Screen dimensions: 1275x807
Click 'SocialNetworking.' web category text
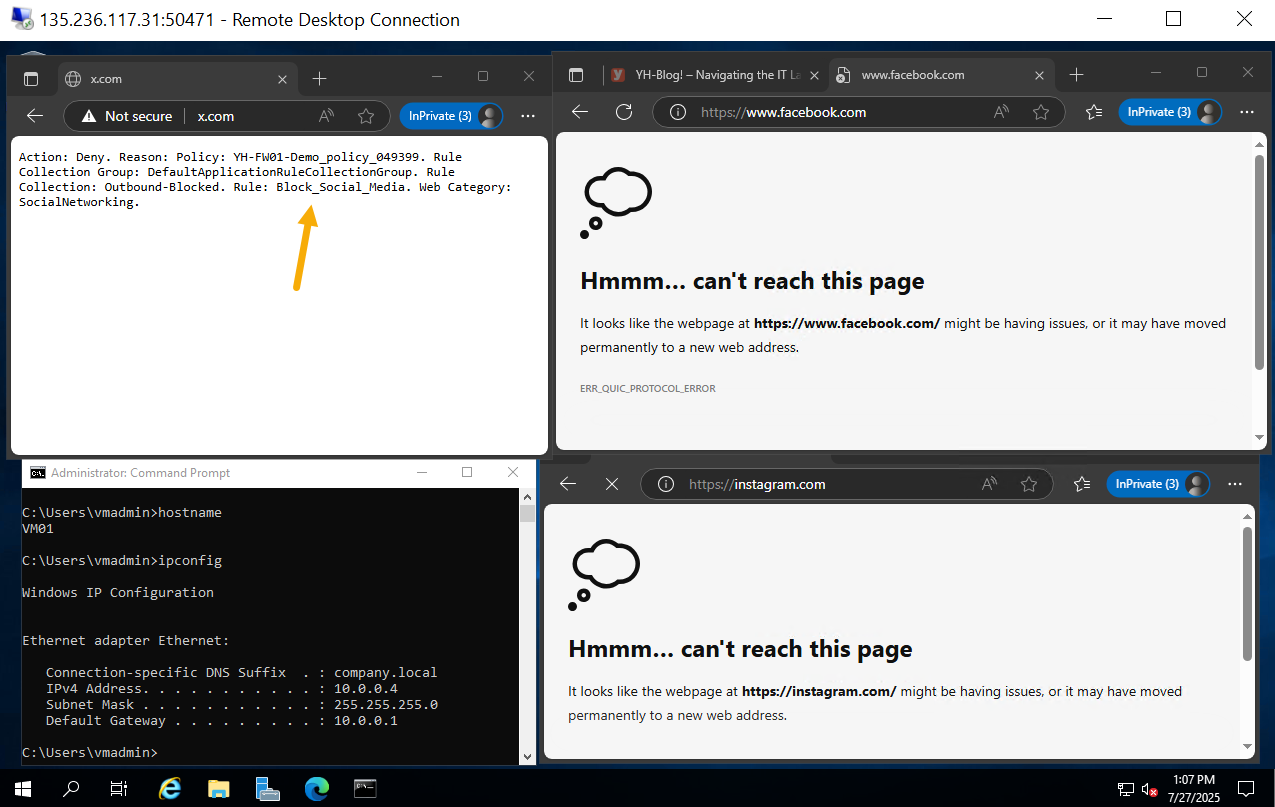tap(79, 202)
